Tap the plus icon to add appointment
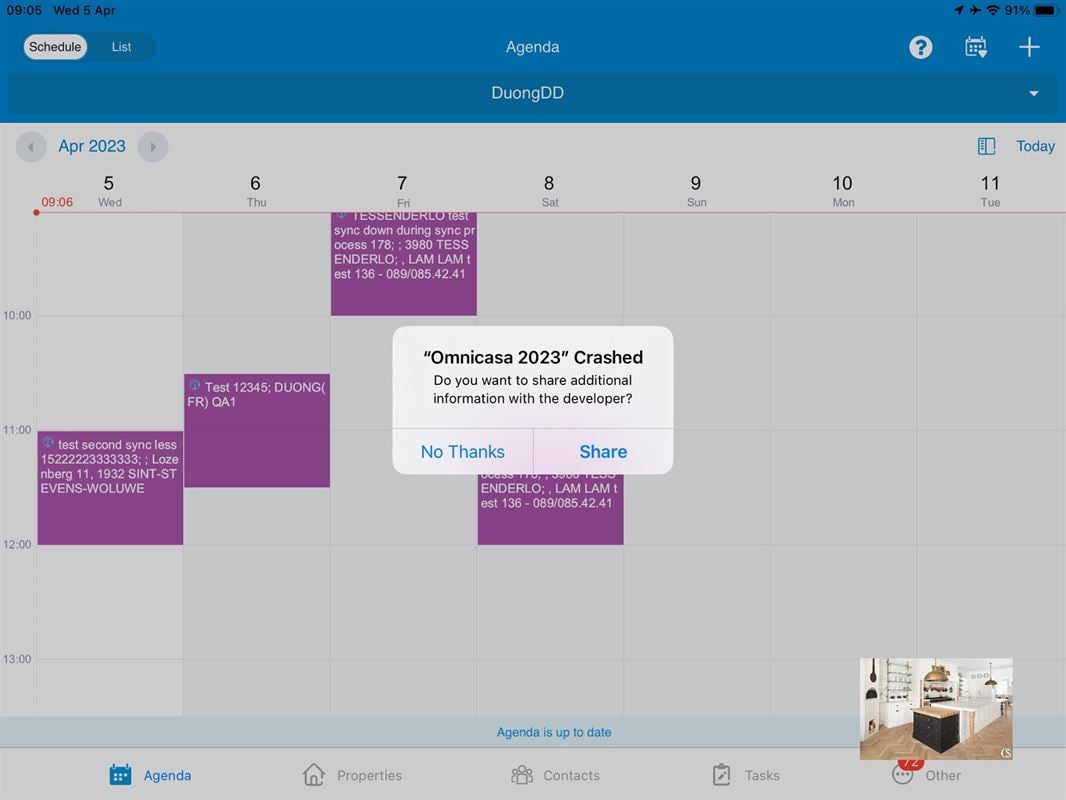This screenshot has height=800, width=1066. [x=1029, y=47]
